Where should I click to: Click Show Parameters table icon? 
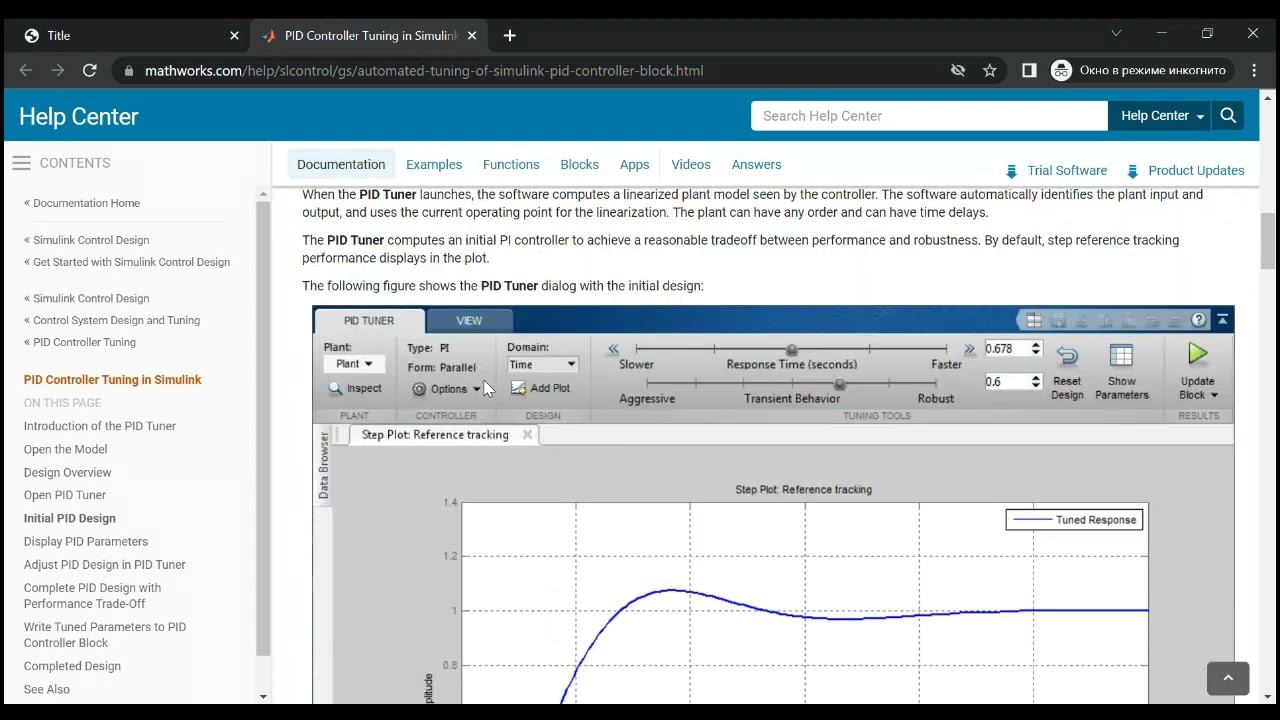[x=1121, y=355]
